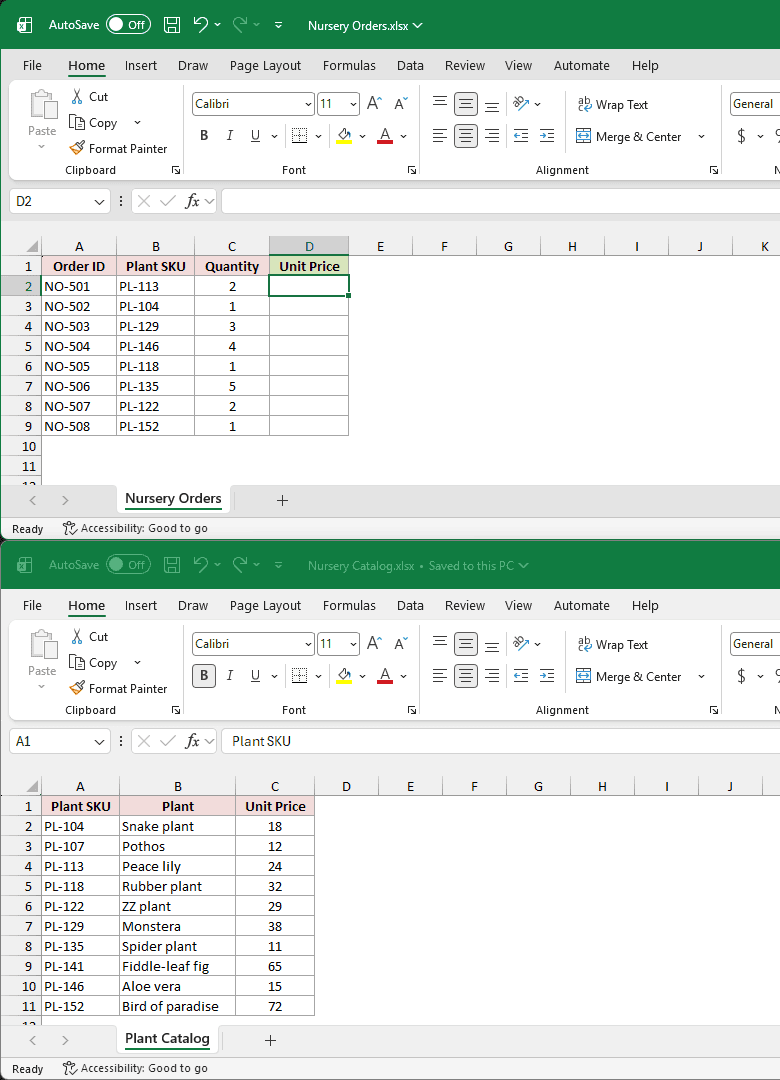Image resolution: width=780 pixels, height=1080 pixels.
Task: Click Format Painter in Nursery Orders ribbon
Action: [119, 149]
